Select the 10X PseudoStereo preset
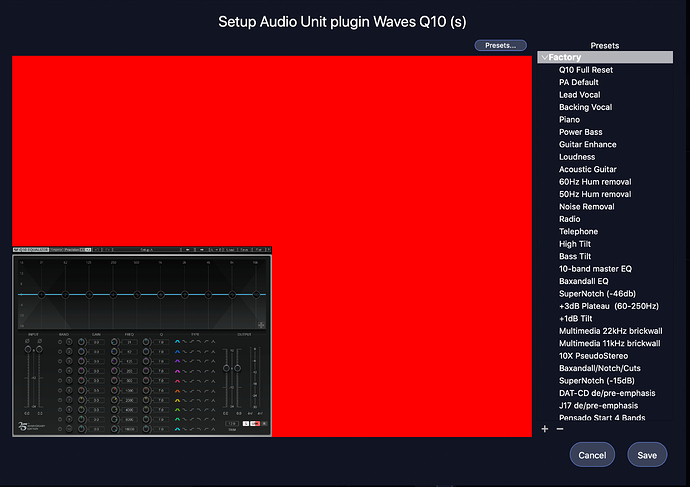690x487 pixels. pyautogui.click(x=593, y=355)
